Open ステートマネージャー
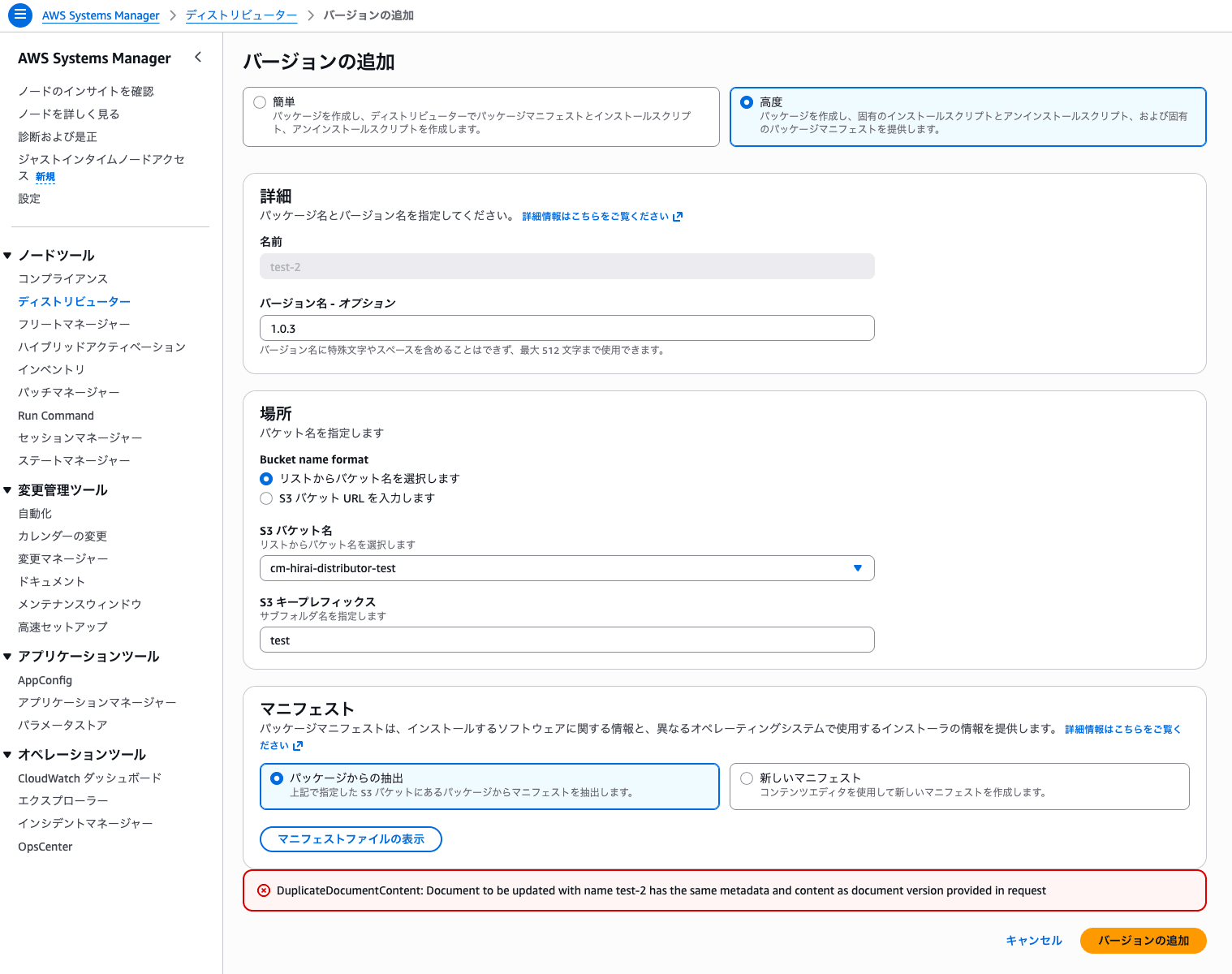 tap(74, 461)
